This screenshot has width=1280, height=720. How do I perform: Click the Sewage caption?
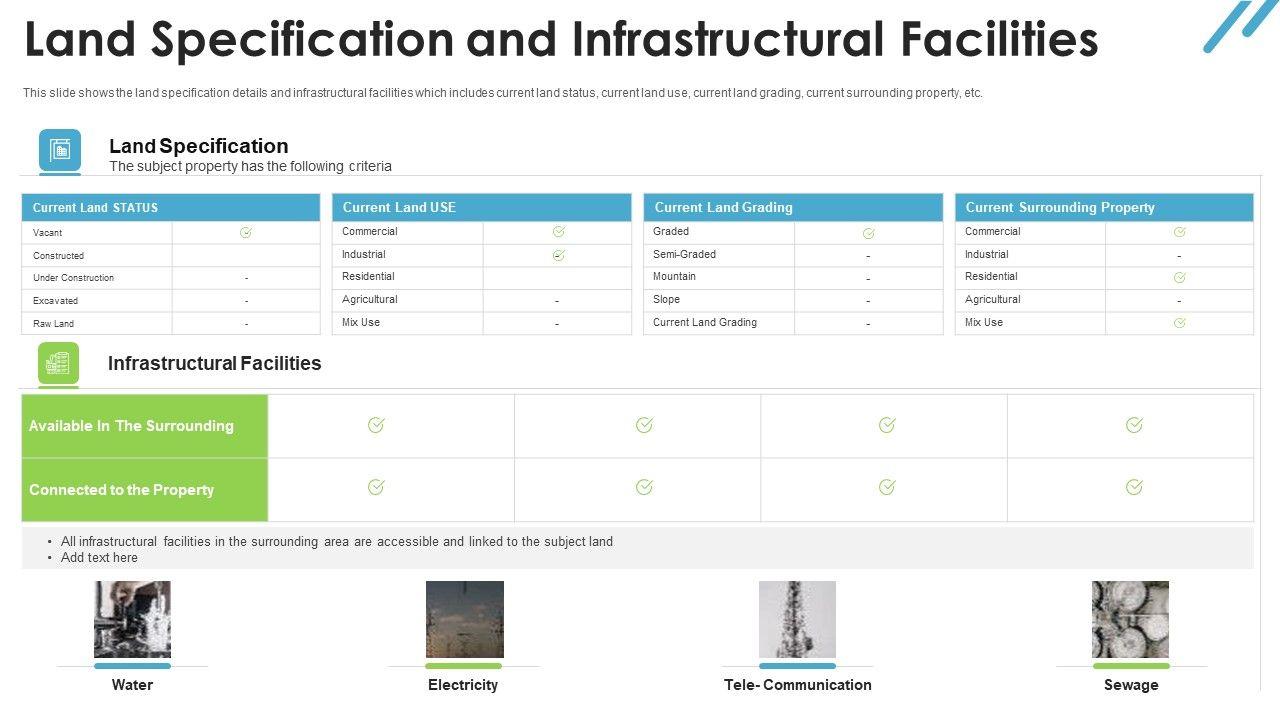[1131, 685]
